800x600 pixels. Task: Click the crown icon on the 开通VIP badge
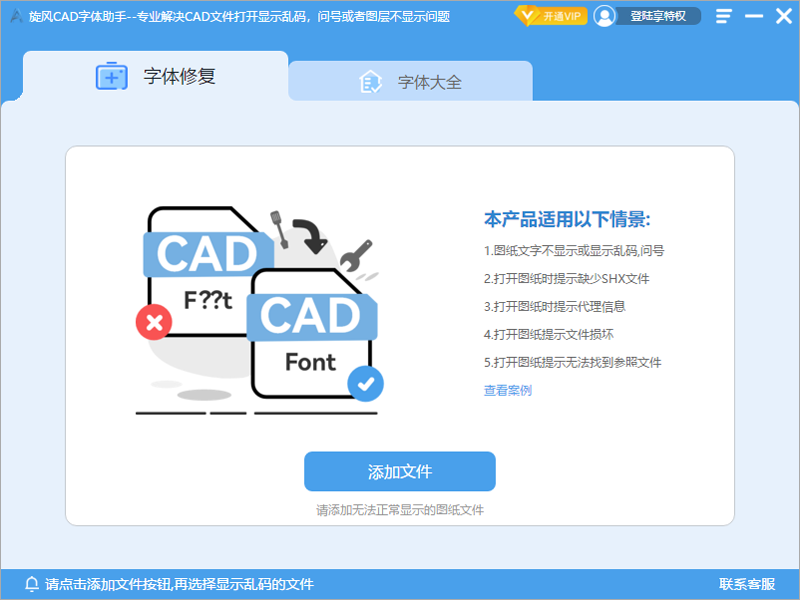pos(527,16)
